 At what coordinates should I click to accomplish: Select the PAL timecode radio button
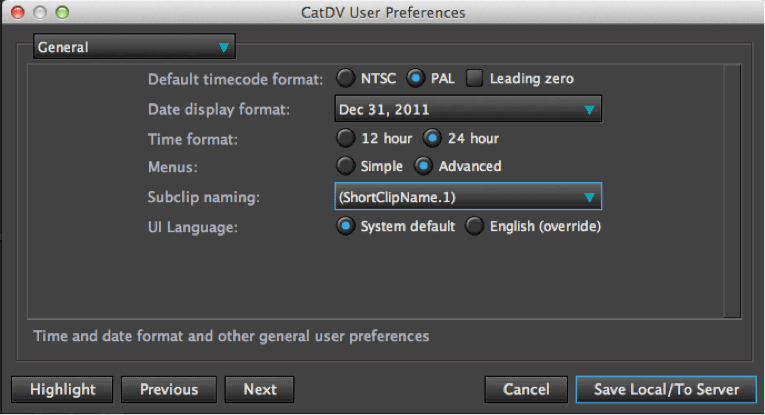tap(416, 78)
